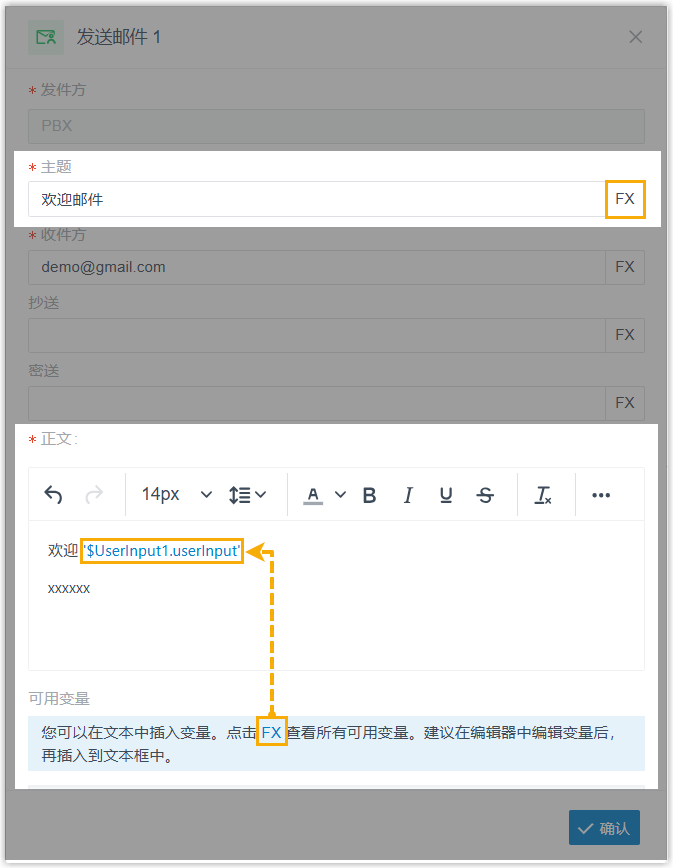674x868 pixels.
Task: Toggle strikethrough formatting in body editor
Action: 485,495
